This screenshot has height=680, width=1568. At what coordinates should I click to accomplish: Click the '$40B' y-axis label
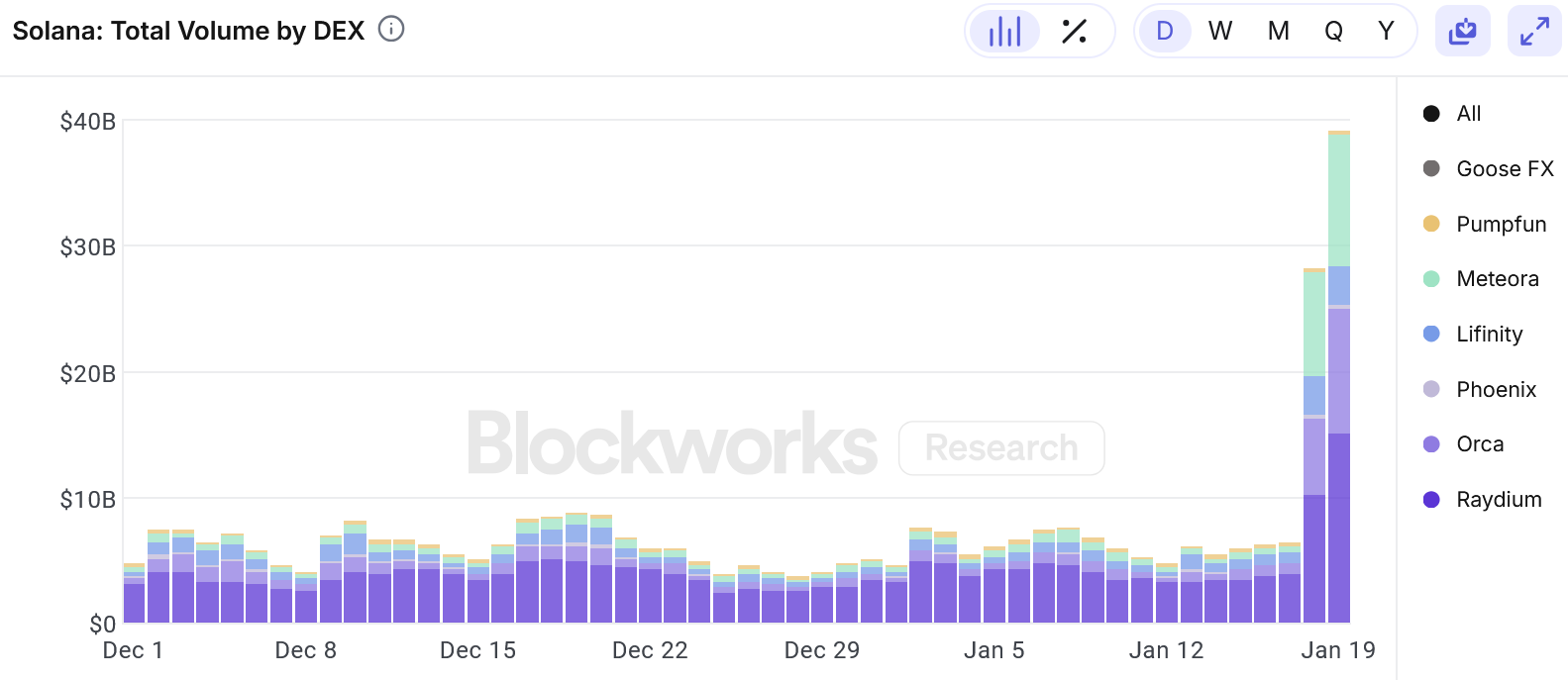[88, 122]
